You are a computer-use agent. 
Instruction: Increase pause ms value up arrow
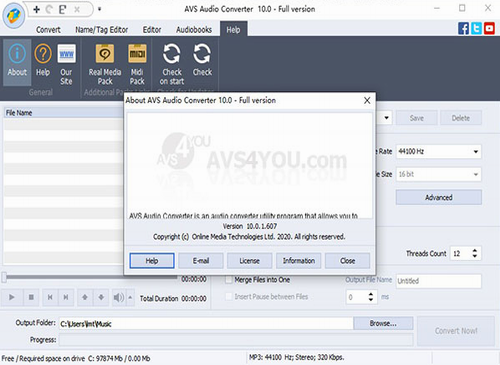pyautogui.click(x=371, y=294)
